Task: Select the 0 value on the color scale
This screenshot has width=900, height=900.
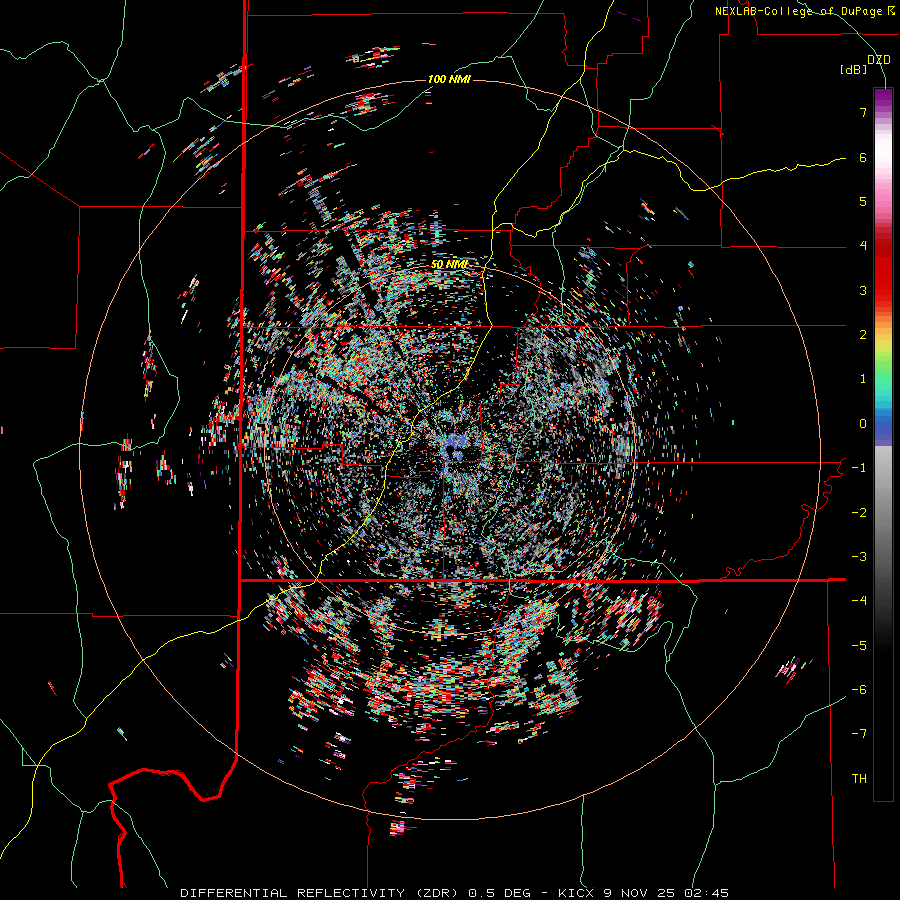Action: coord(863,424)
